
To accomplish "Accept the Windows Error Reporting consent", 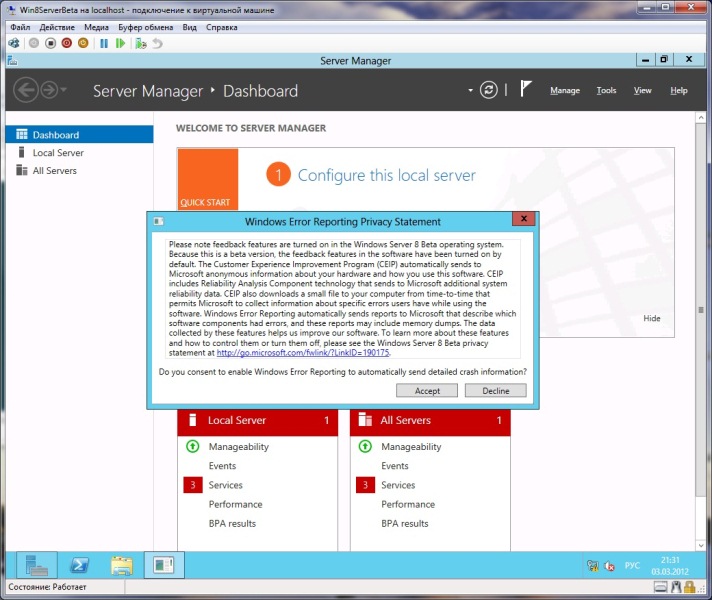I will coord(427,391).
